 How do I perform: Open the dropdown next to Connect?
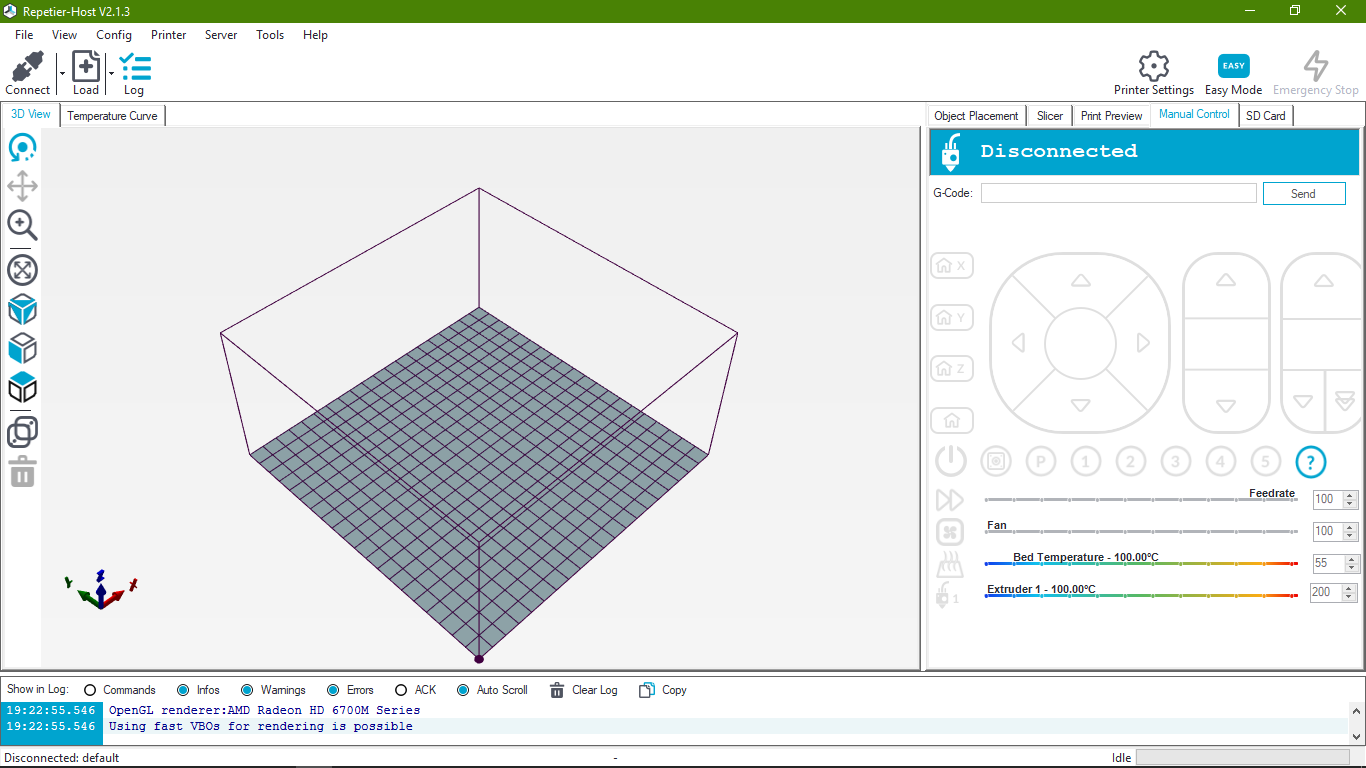(x=60, y=71)
